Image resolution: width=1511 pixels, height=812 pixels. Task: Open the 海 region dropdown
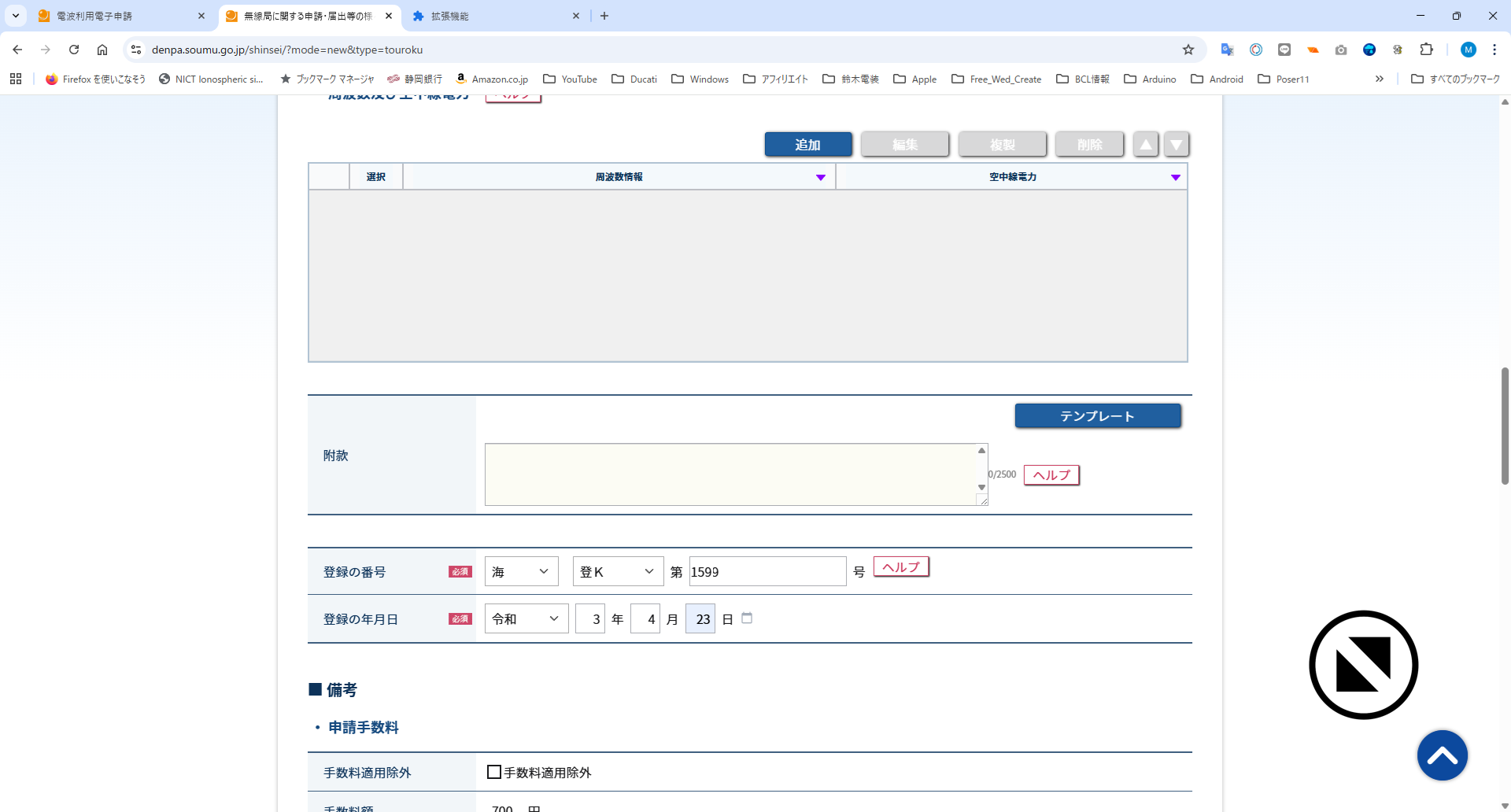click(x=521, y=572)
